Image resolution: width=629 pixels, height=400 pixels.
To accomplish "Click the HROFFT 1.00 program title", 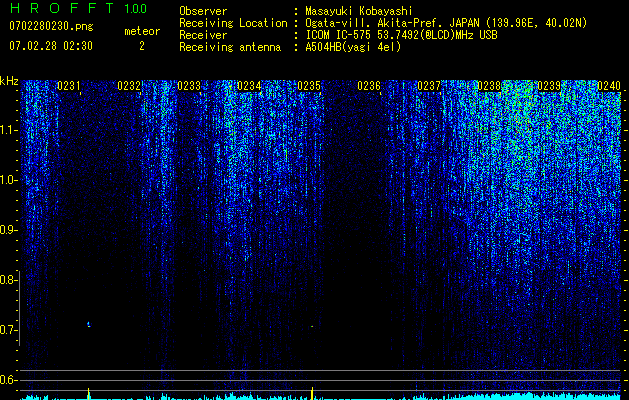I will pyautogui.click(x=78, y=8).
